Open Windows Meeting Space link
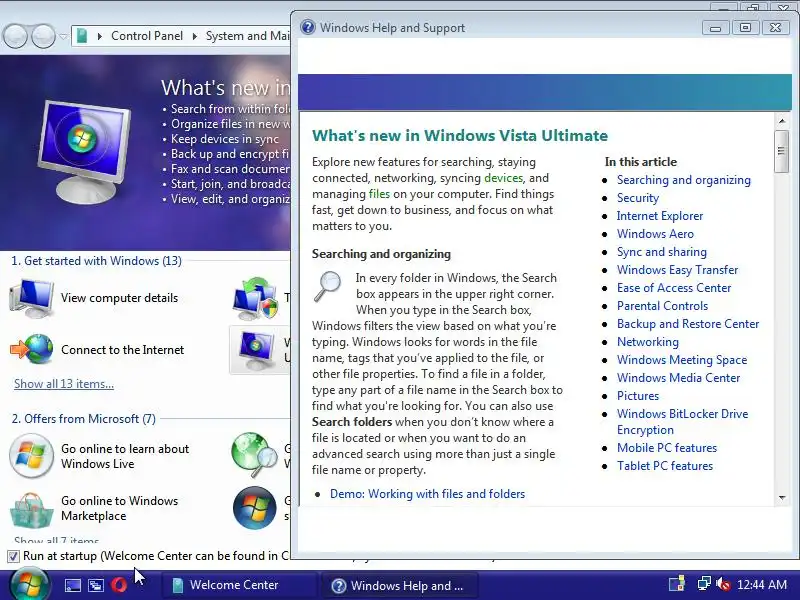 [x=682, y=360]
